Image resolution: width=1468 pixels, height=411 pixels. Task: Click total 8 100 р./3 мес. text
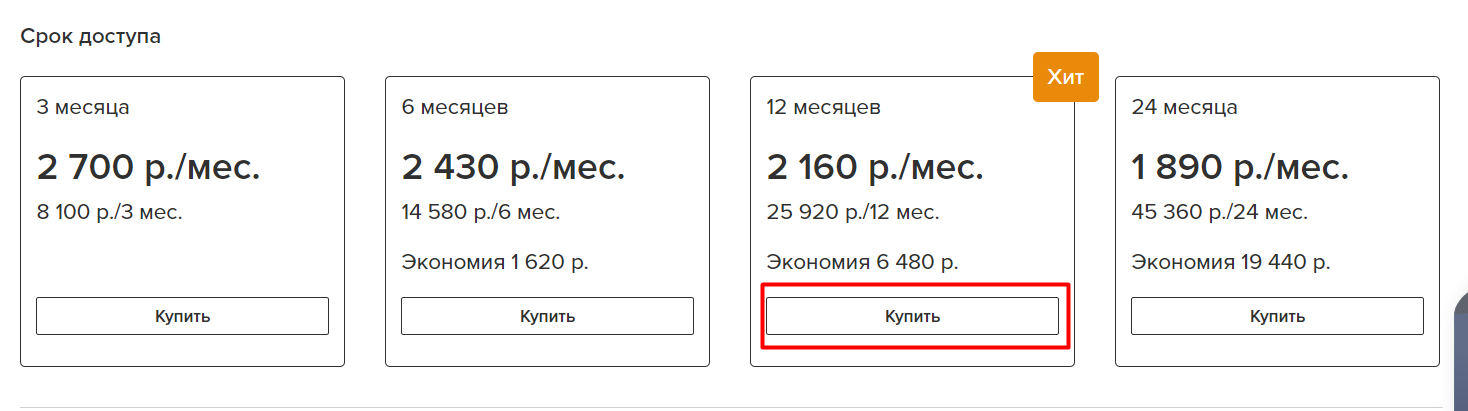click(x=110, y=212)
